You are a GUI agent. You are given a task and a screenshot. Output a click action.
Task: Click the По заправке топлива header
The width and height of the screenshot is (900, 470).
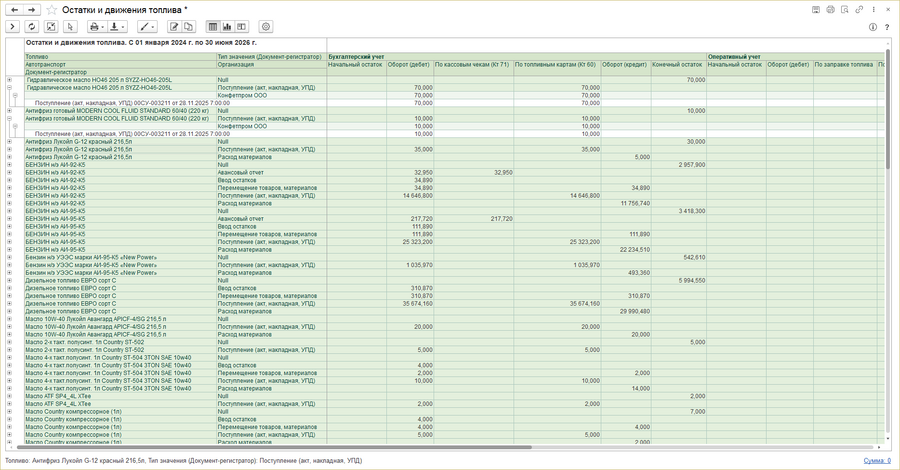pos(844,65)
